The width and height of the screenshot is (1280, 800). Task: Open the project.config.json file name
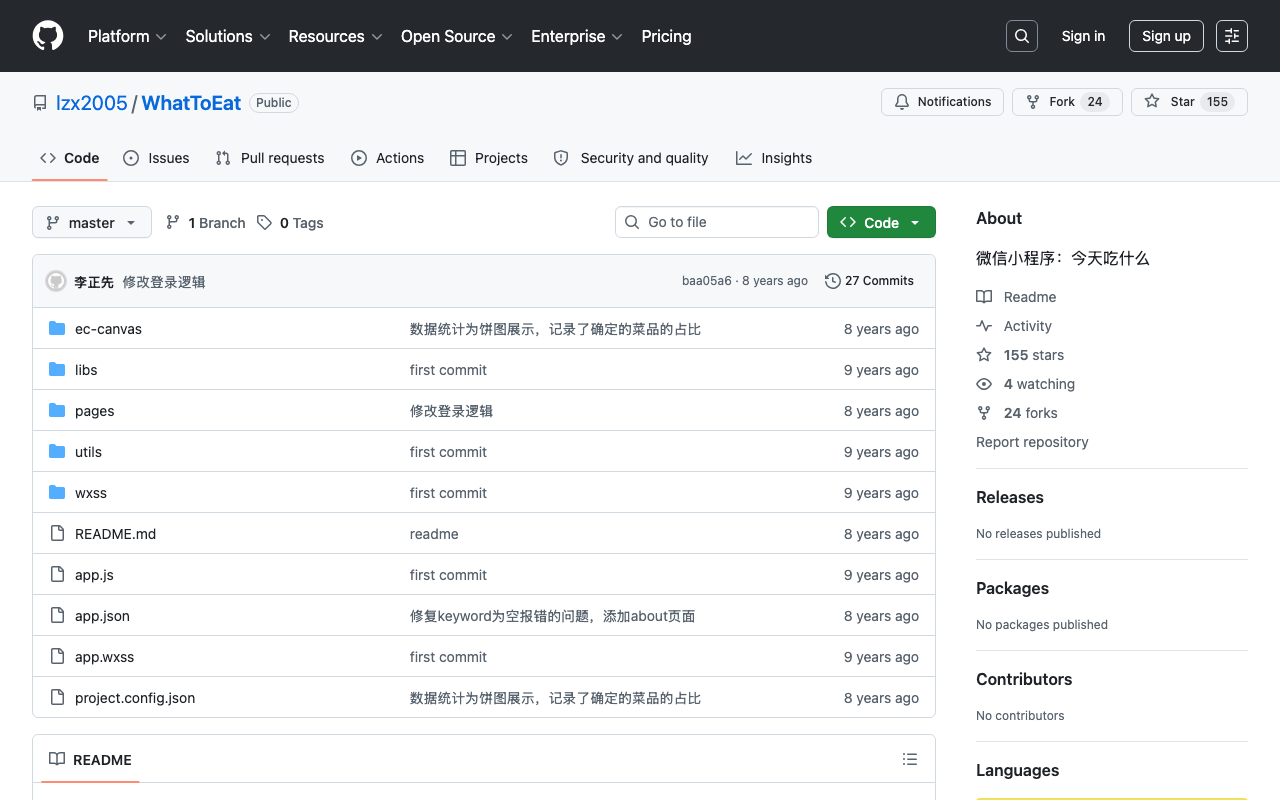[135, 698]
